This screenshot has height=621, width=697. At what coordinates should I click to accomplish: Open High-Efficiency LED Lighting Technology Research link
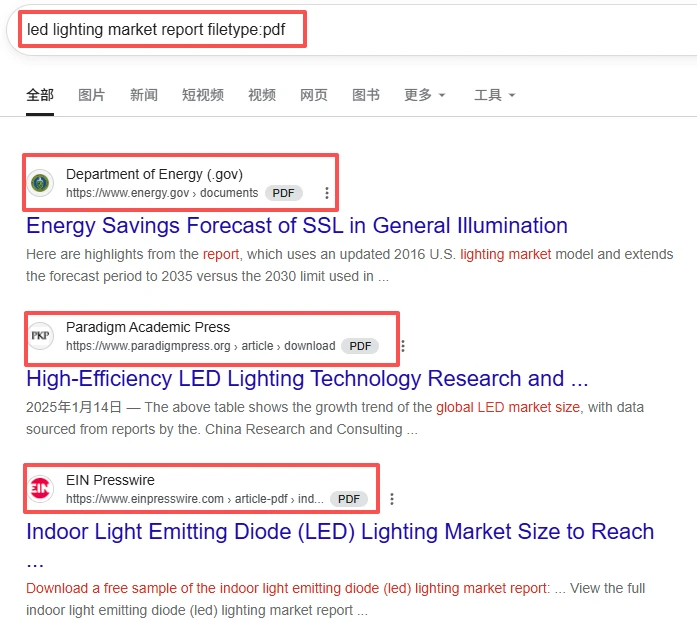pos(307,379)
